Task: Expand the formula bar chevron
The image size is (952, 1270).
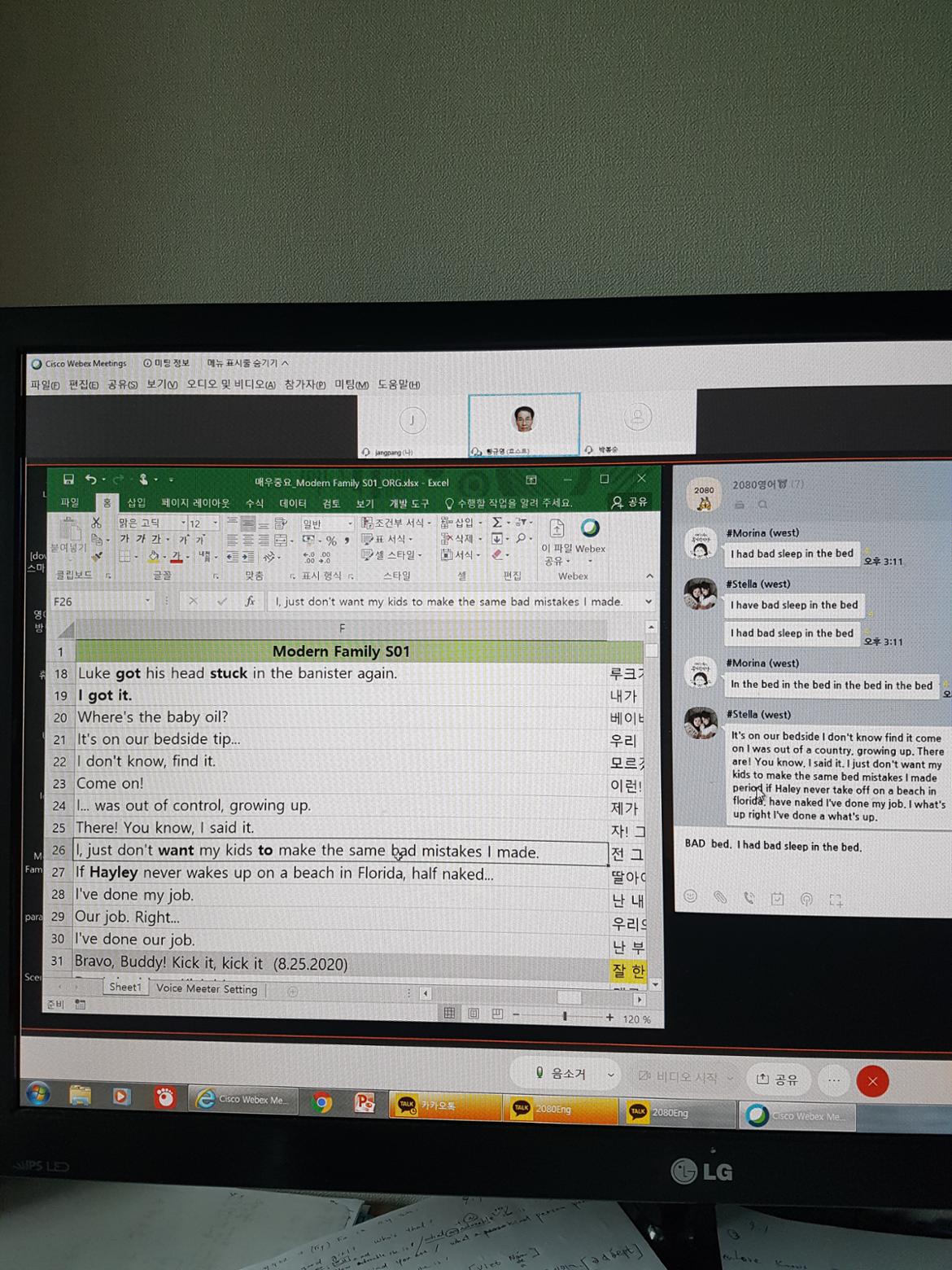Action: point(648,602)
